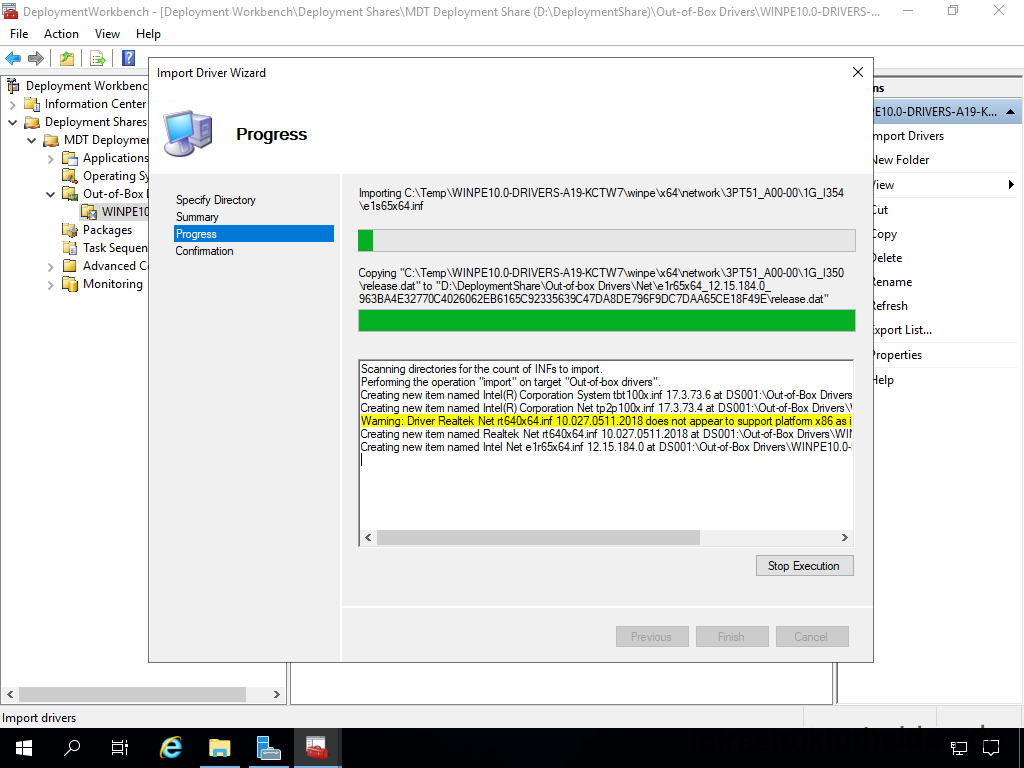Click the Out-of-Box Drivers node icon
This screenshot has width=1024, height=768.
(70, 194)
